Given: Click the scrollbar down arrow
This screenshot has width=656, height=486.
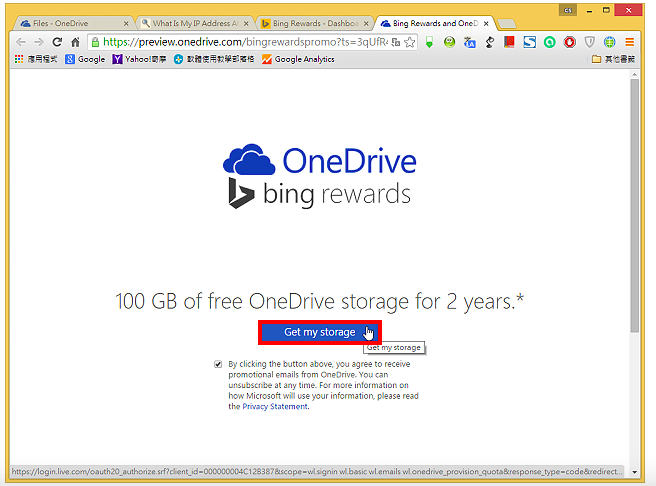Looking at the screenshot, I should (x=635, y=472).
